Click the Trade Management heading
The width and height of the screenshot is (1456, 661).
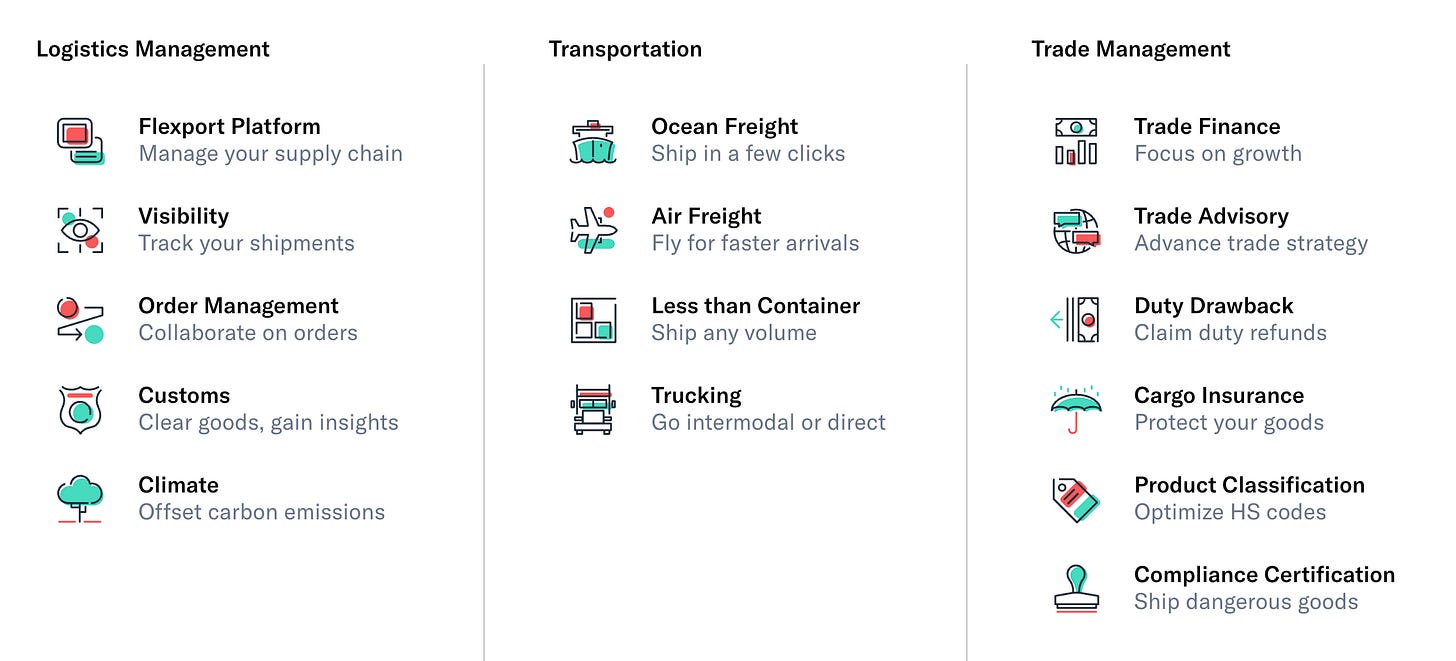pyautogui.click(x=1130, y=48)
